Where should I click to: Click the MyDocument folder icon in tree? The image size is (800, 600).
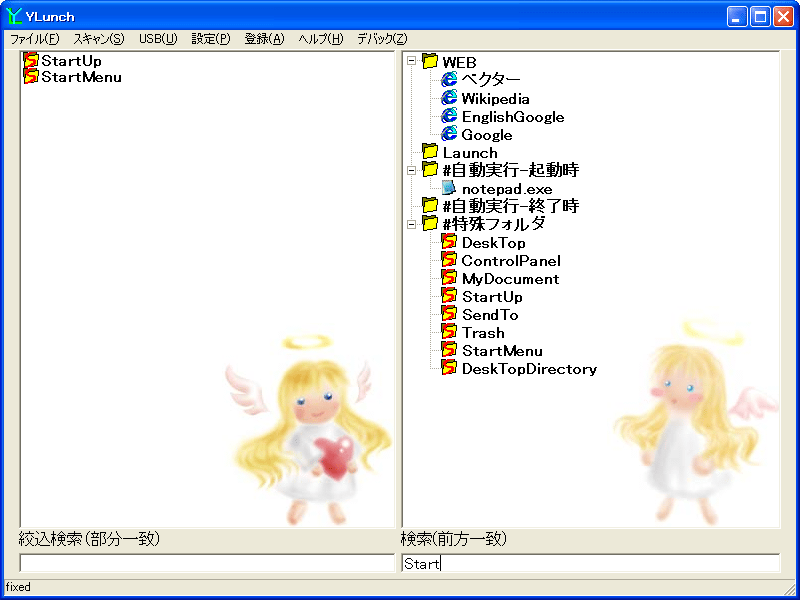(449, 278)
